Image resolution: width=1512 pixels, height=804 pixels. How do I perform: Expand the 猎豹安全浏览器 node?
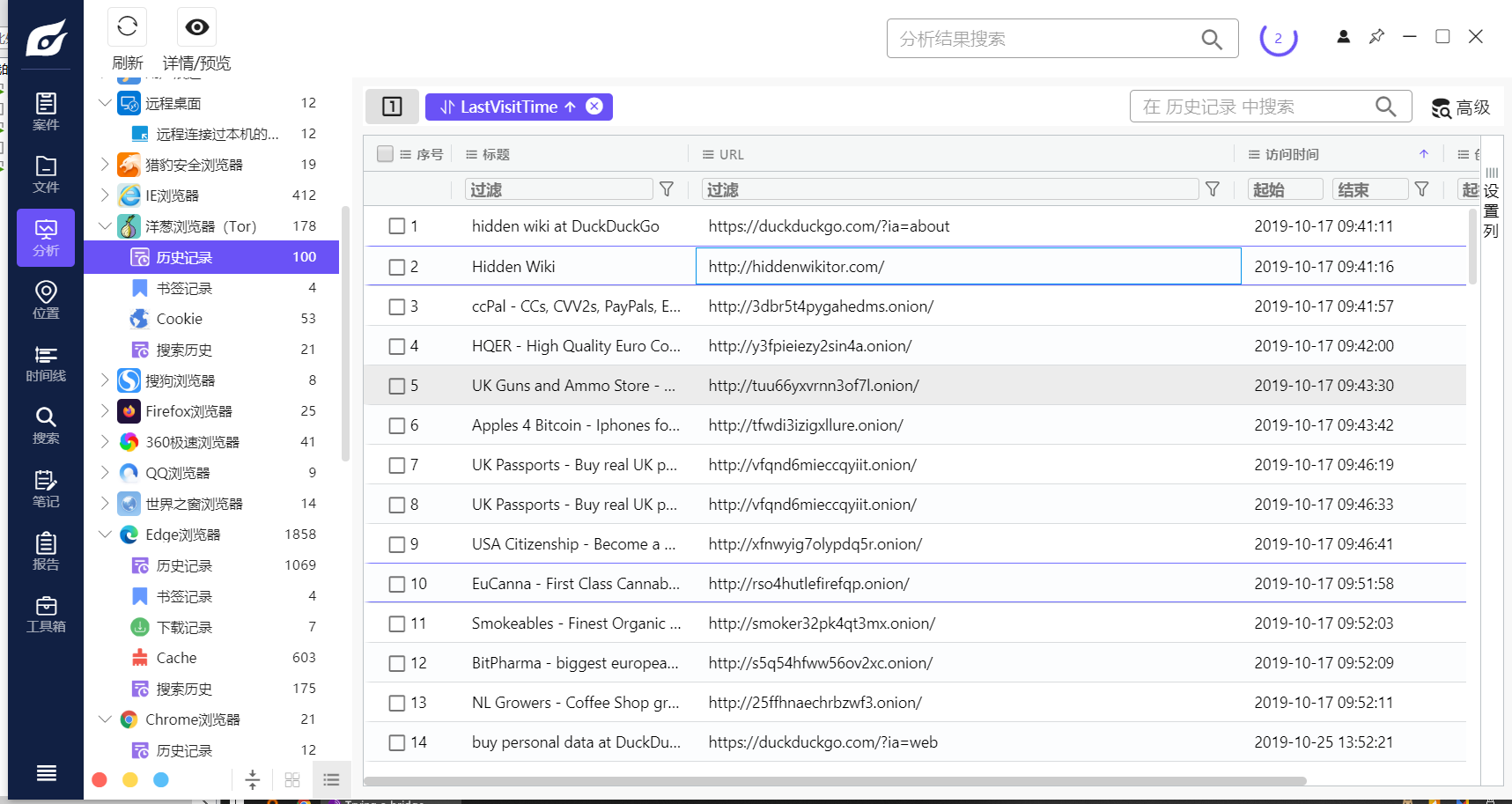105,165
